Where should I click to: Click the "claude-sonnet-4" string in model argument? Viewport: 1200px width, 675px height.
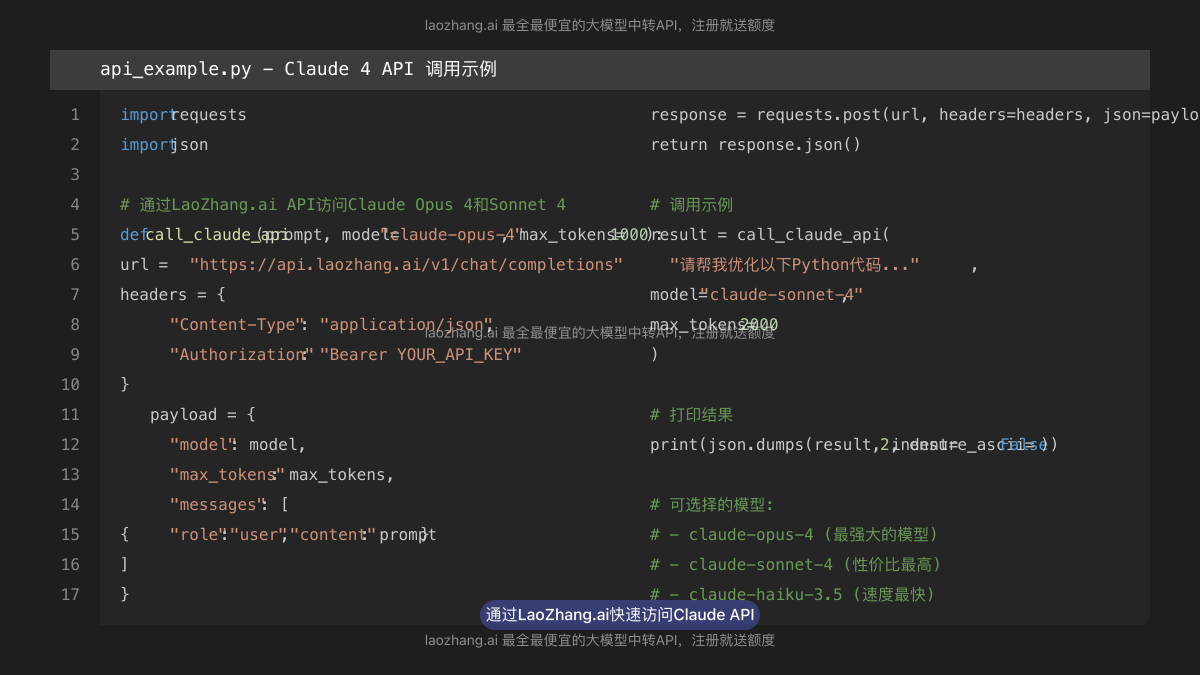(x=781, y=295)
